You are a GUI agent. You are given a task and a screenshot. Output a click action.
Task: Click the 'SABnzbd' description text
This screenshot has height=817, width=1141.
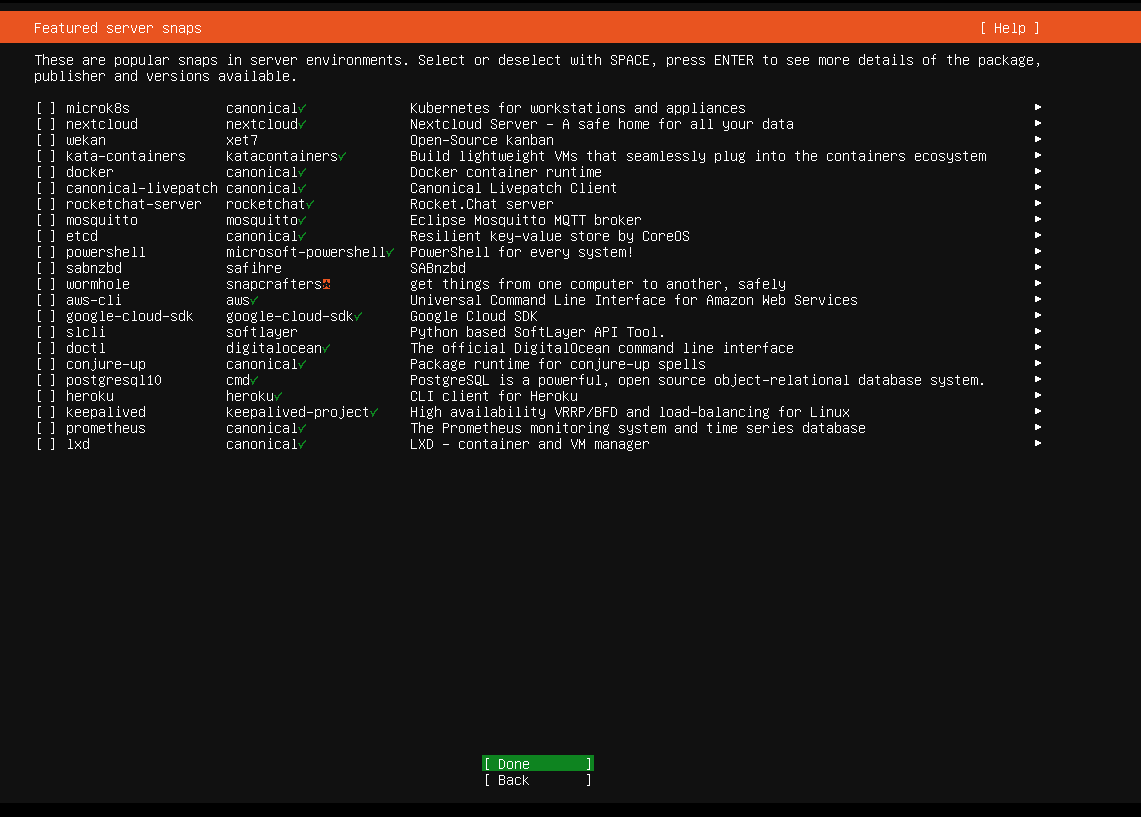click(438, 268)
